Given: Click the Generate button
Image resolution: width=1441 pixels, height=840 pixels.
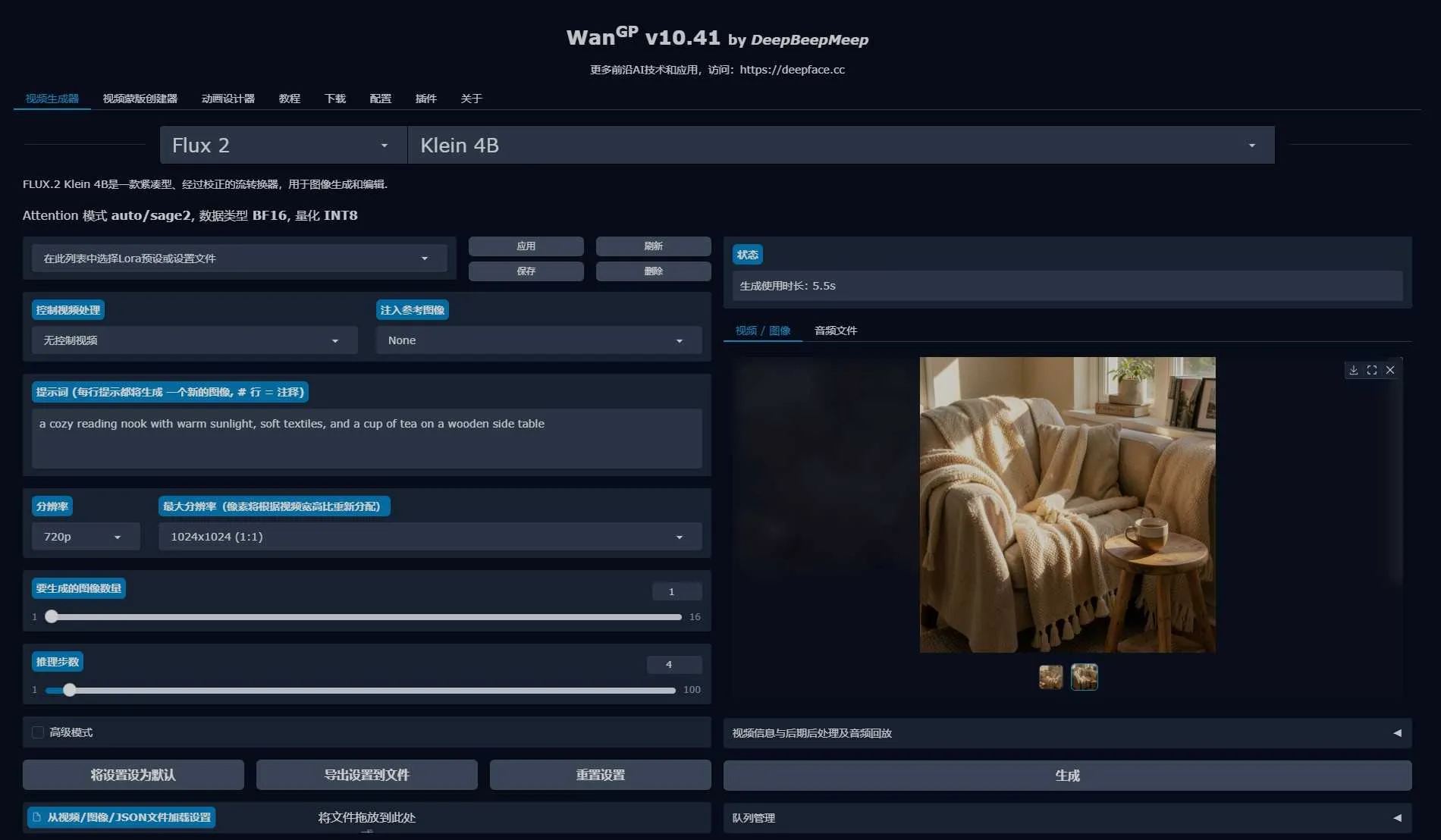Looking at the screenshot, I should pyautogui.click(x=1066, y=776).
